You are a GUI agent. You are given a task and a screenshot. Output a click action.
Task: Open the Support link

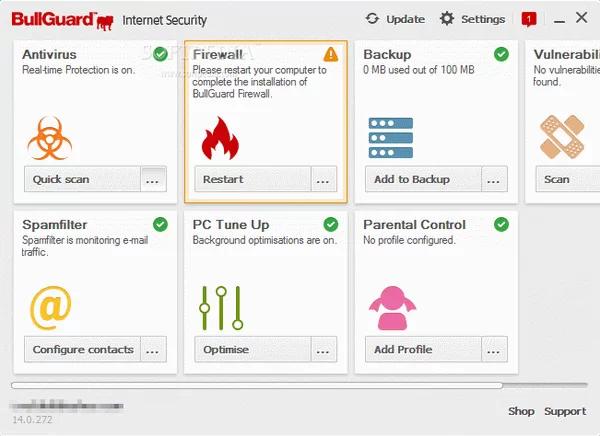coord(565,411)
